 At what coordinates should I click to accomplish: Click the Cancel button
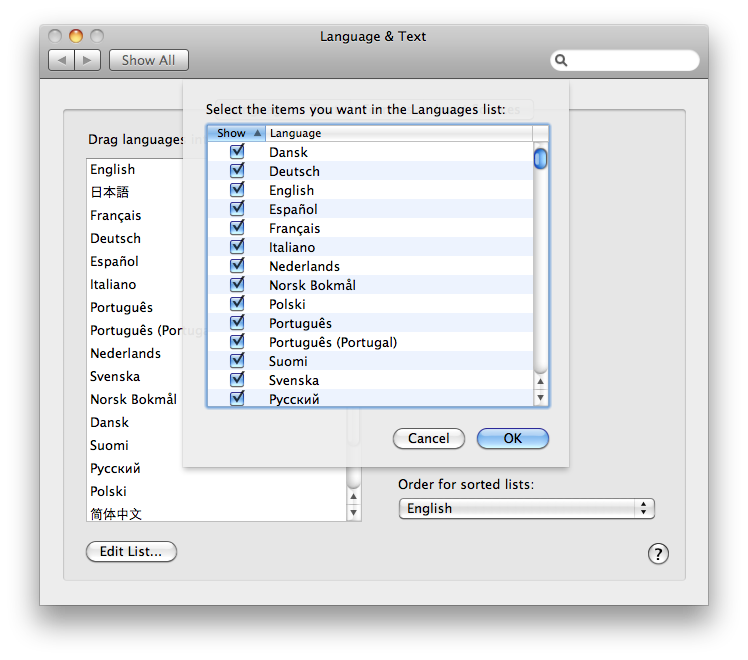[428, 438]
